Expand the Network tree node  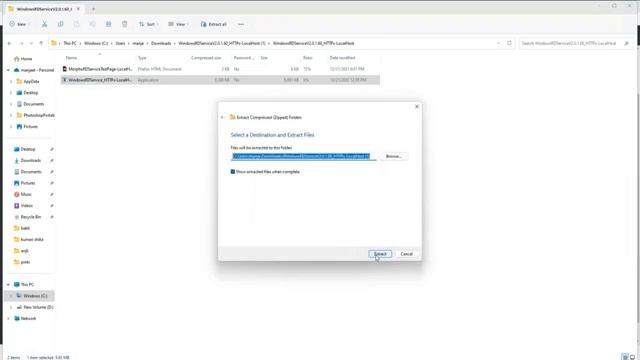point(8,318)
